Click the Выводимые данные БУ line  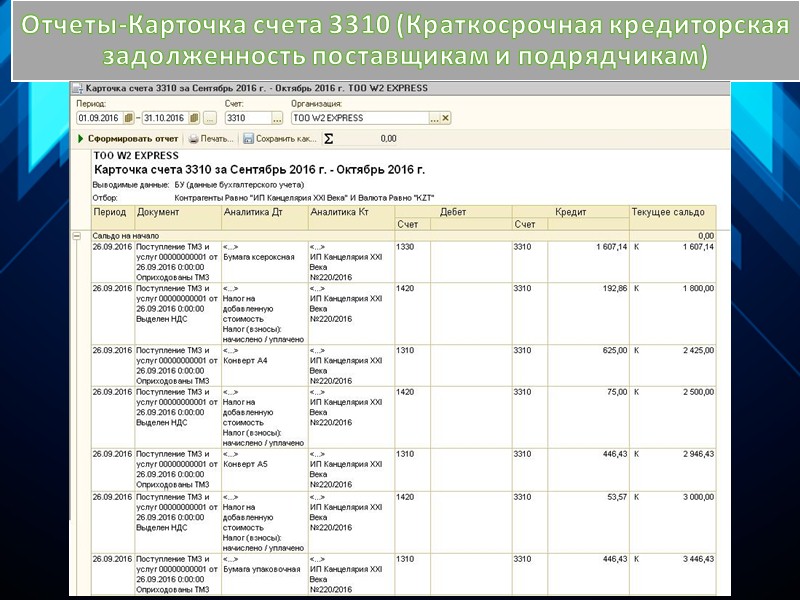pyautogui.click(x=198, y=185)
